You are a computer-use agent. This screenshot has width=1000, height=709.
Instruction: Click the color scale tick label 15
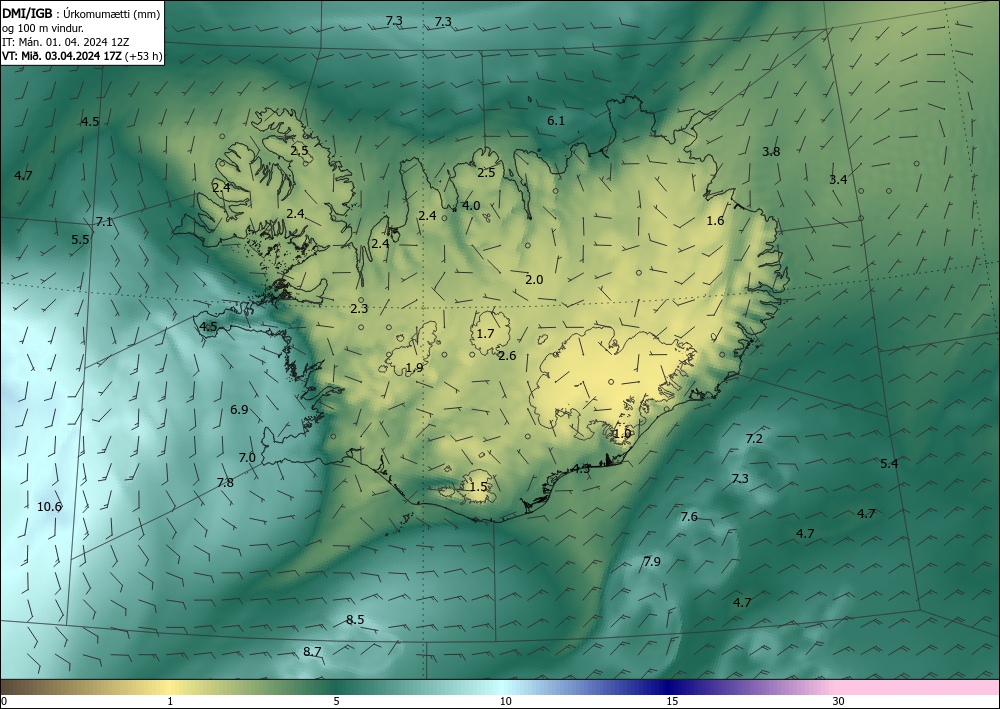coord(672,701)
